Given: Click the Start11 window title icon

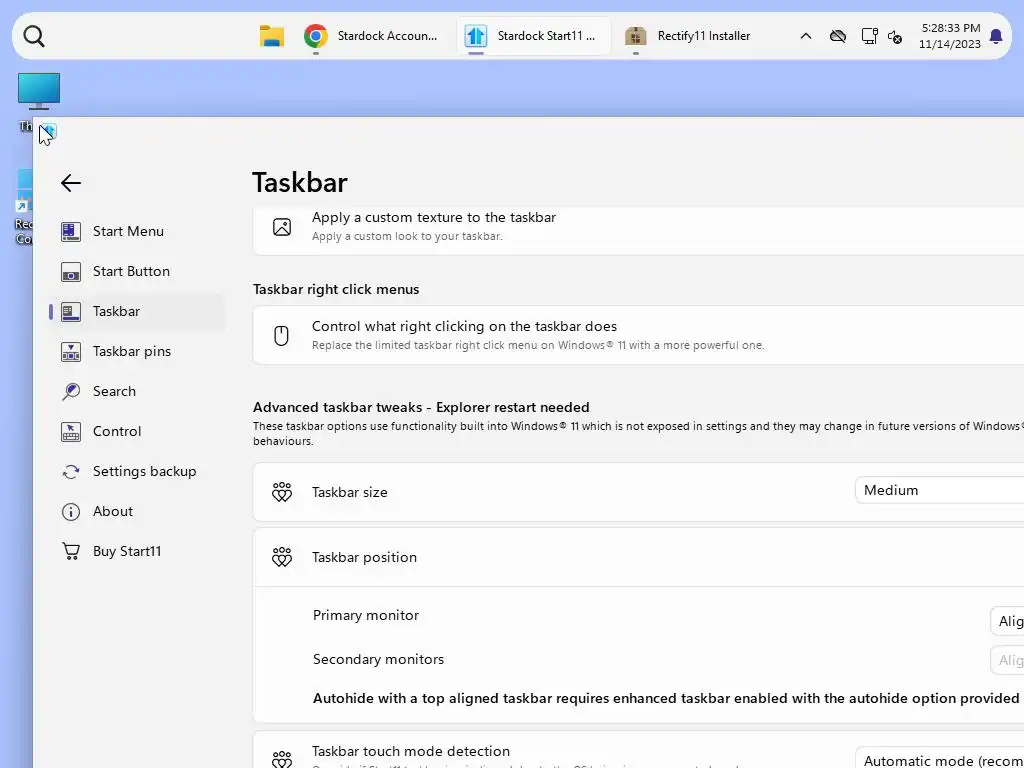Looking at the screenshot, I should [50, 131].
